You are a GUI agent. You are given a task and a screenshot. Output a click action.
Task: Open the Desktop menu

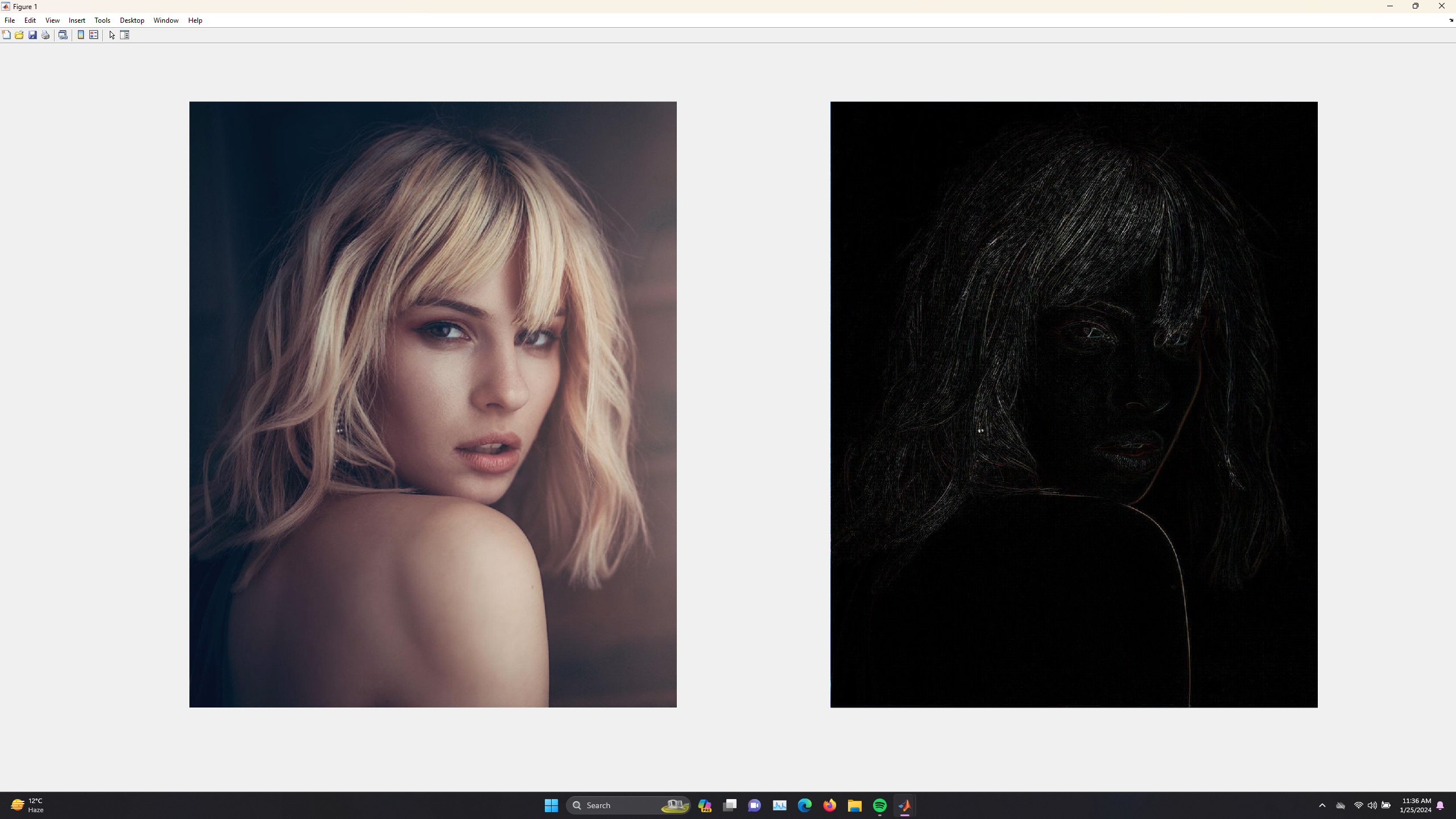pyautogui.click(x=132, y=20)
